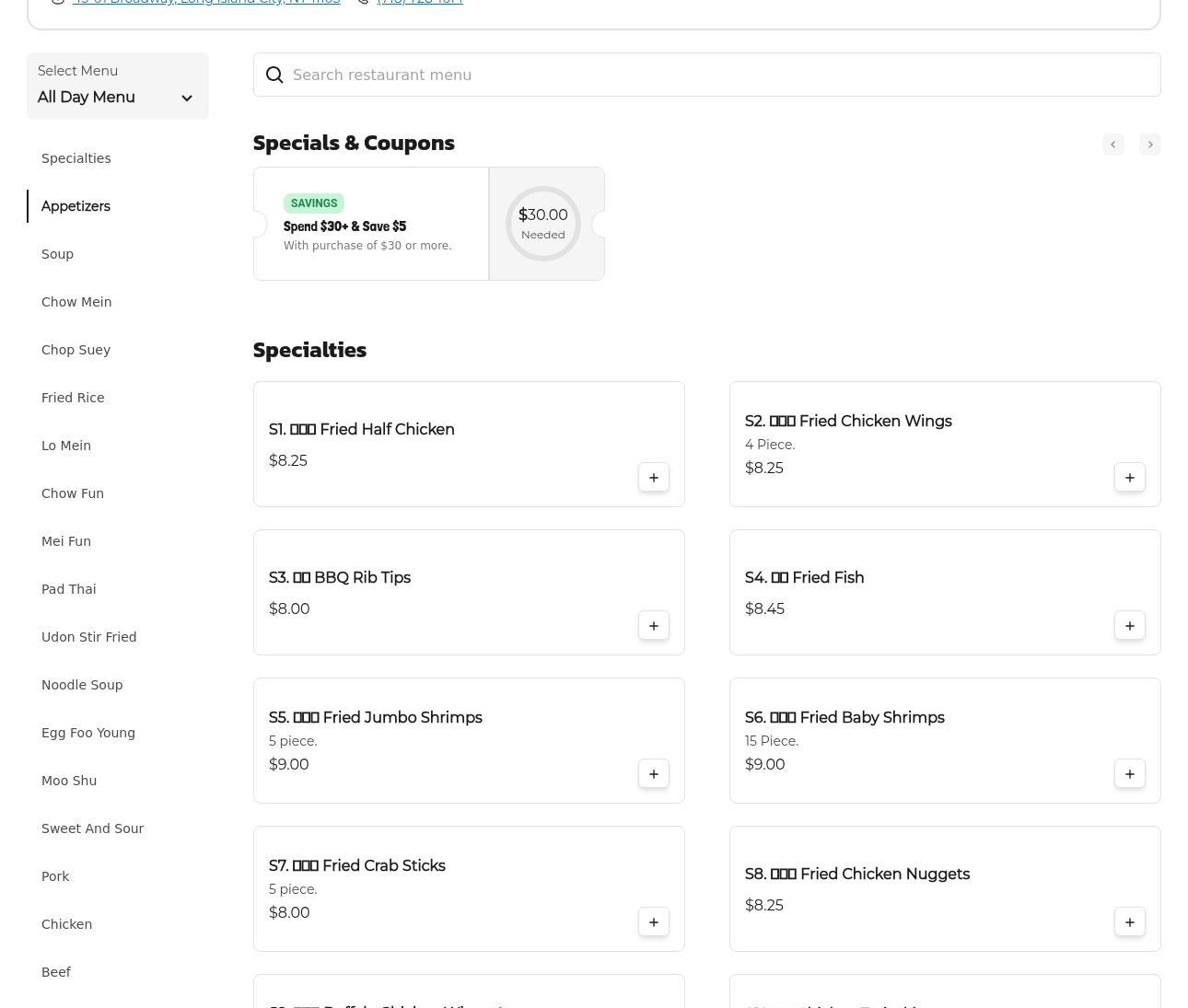Go to Fried Rice menu section
Viewport: 1188px width, 1008px height.
point(73,398)
